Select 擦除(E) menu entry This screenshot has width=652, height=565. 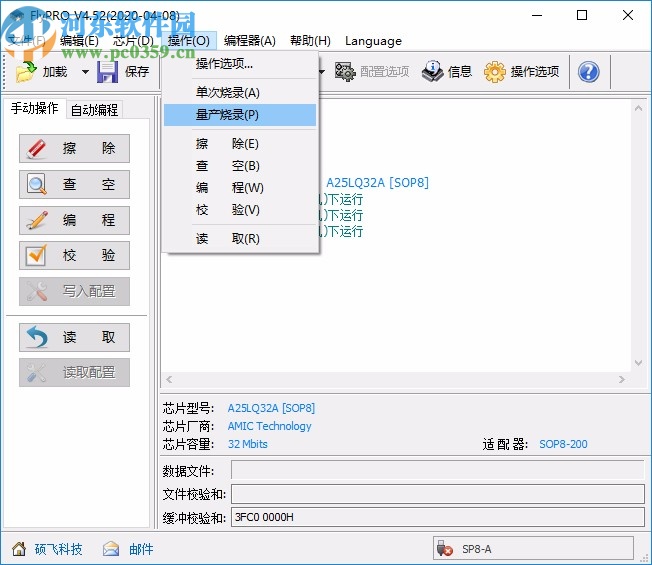pos(240,144)
